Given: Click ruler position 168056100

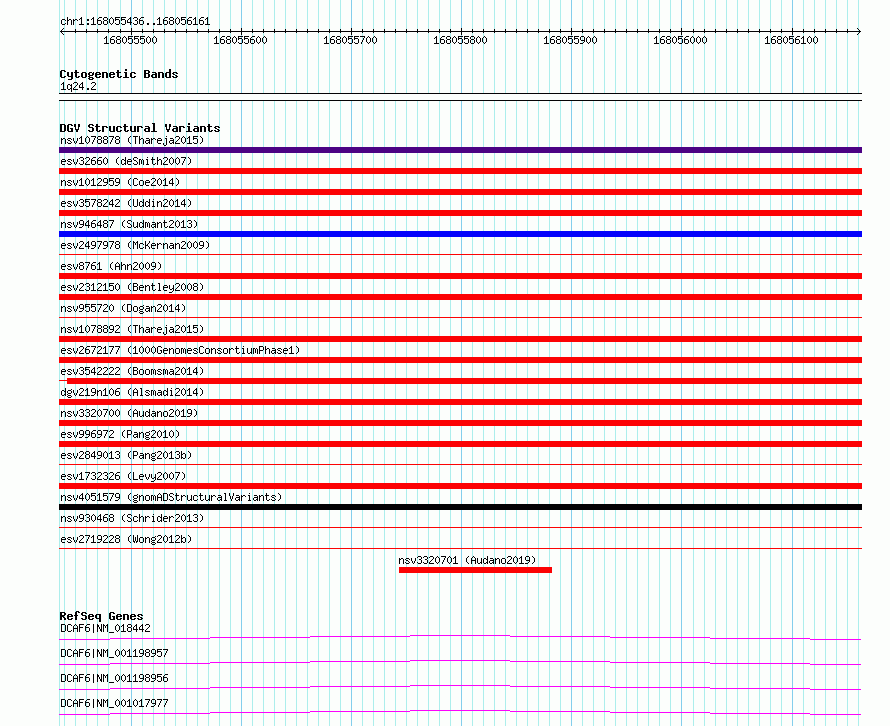Looking at the screenshot, I should (791, 40).
